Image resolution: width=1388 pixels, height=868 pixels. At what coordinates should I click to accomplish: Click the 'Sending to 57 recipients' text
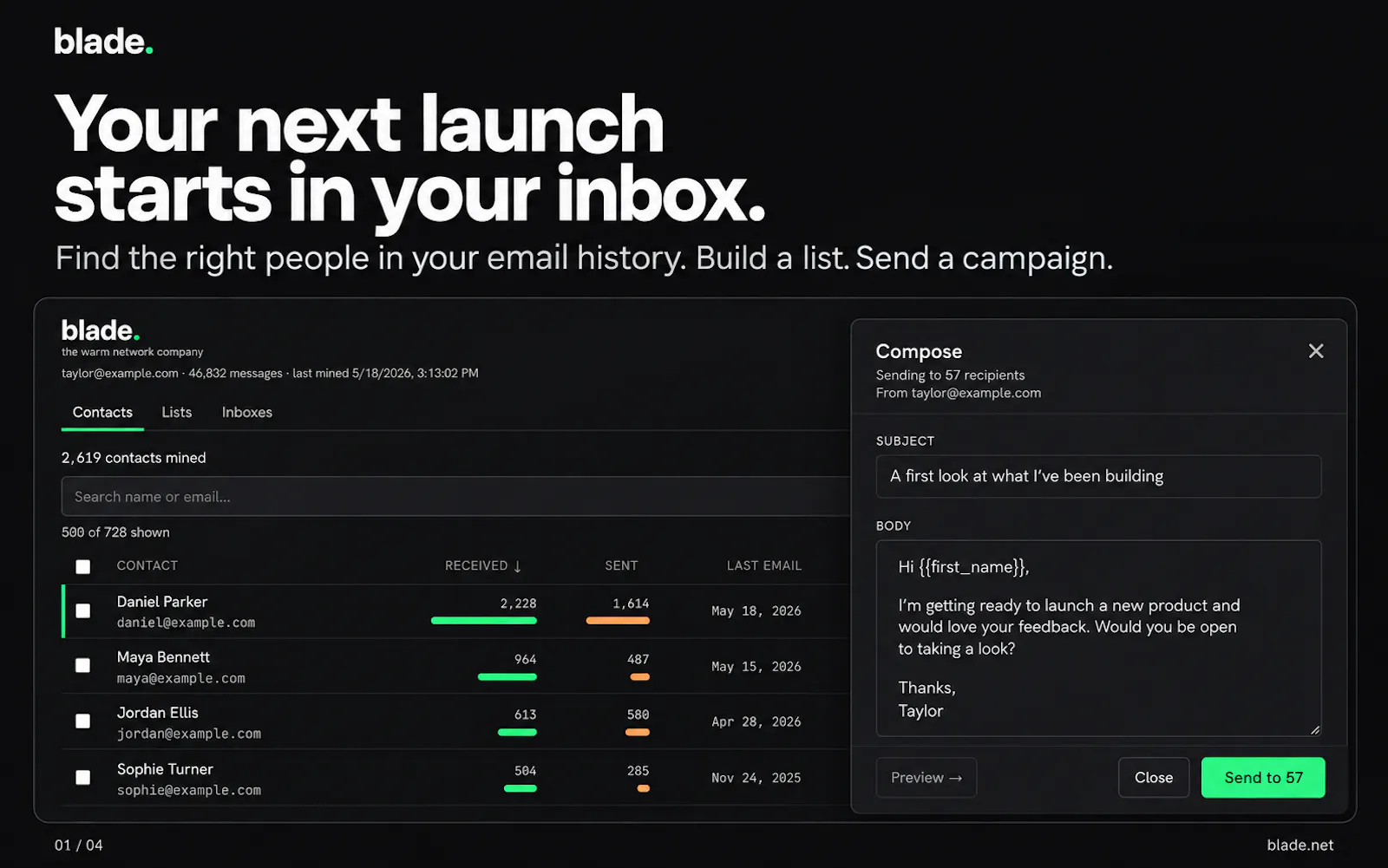pos(950,375)
